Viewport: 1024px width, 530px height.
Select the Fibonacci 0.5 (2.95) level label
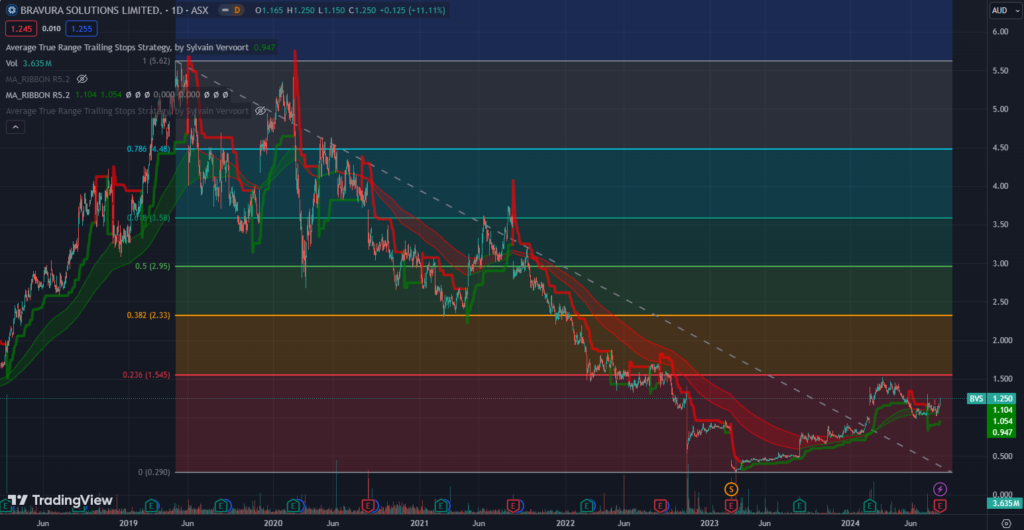(153, 266)
